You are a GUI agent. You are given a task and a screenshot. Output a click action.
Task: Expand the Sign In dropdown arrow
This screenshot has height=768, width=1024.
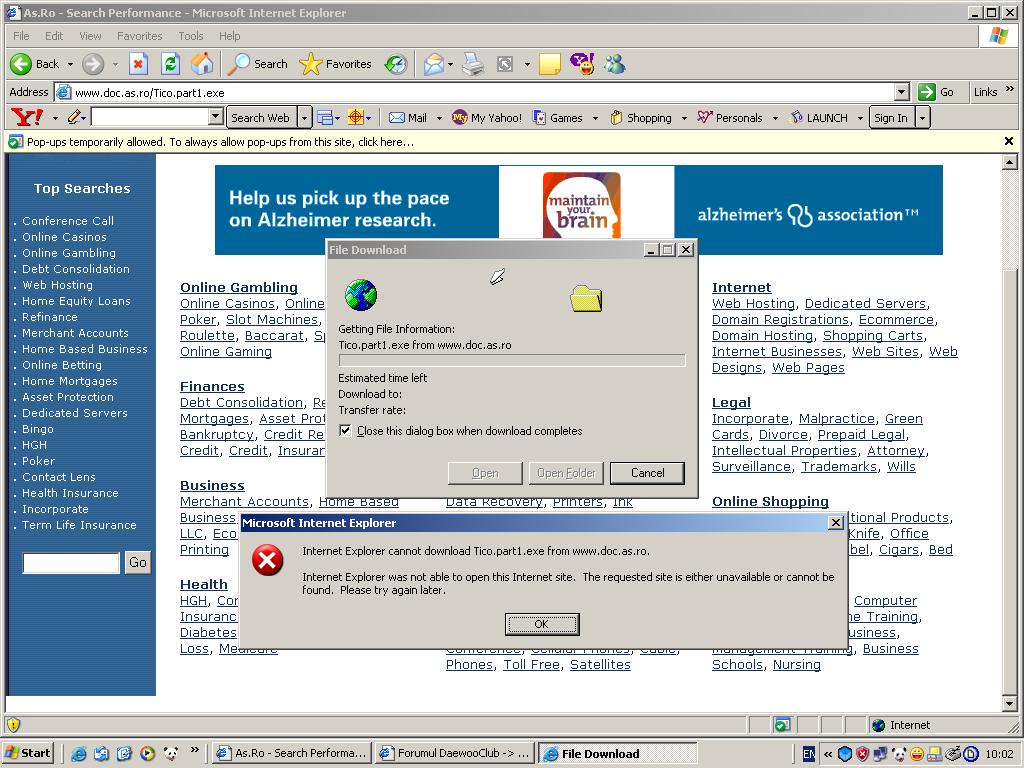[922, 118]
